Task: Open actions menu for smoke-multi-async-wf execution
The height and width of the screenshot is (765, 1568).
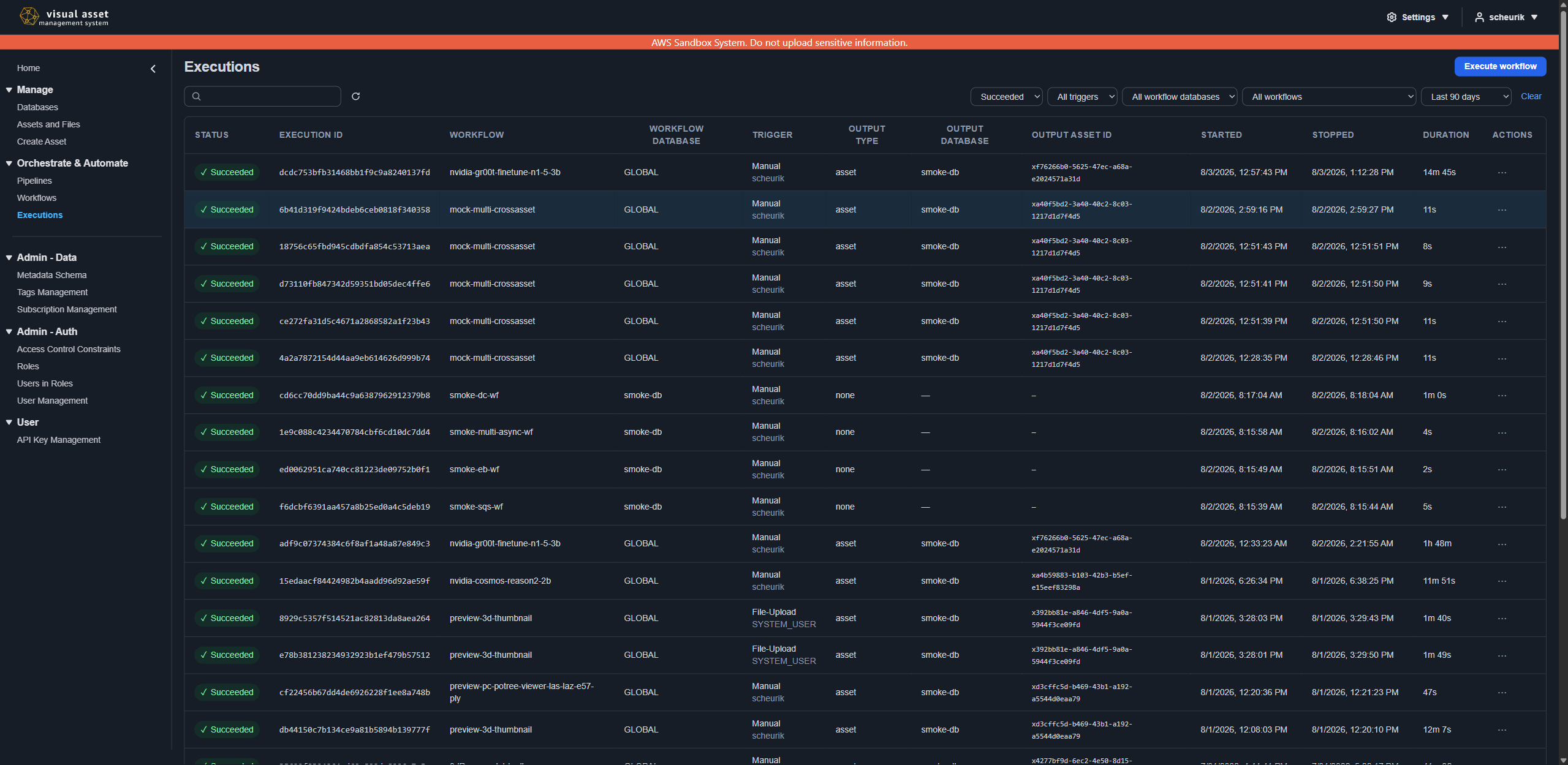Action: point(1502,432)
